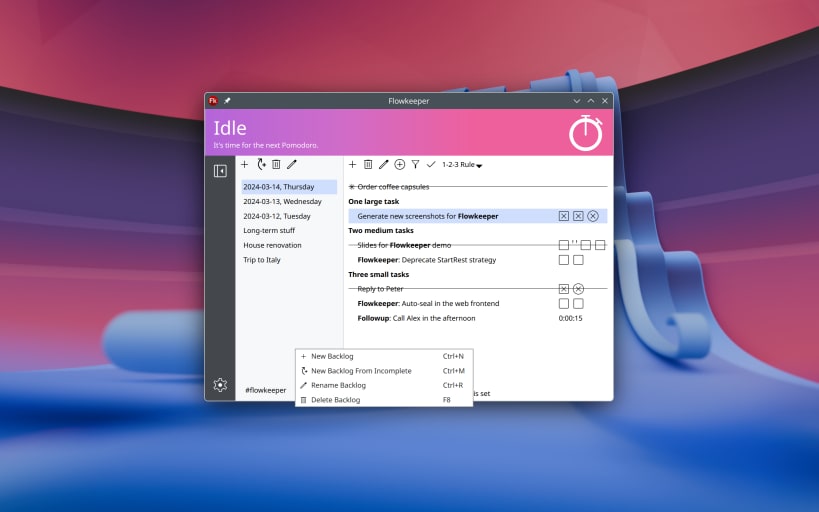Select backlog 2024-03-12, Tuesday

[x=289, y=216]
